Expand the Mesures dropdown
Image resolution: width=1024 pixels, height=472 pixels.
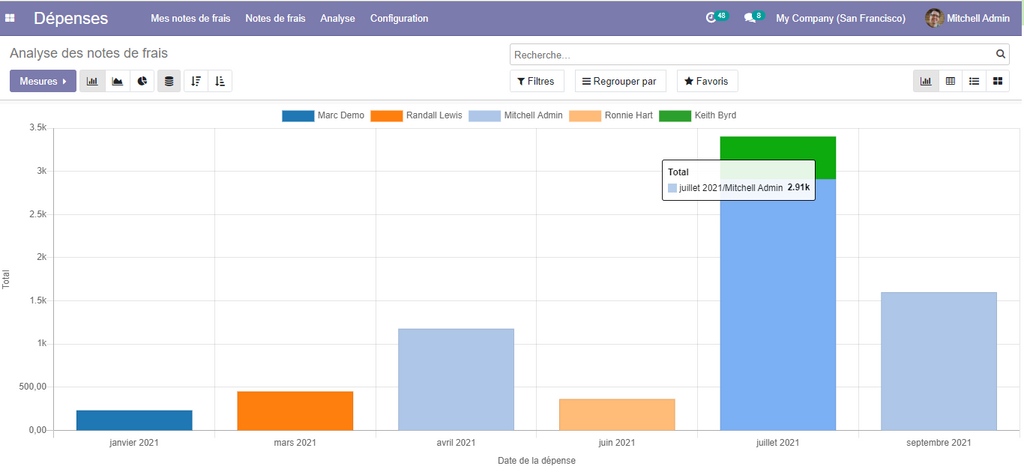43,81
